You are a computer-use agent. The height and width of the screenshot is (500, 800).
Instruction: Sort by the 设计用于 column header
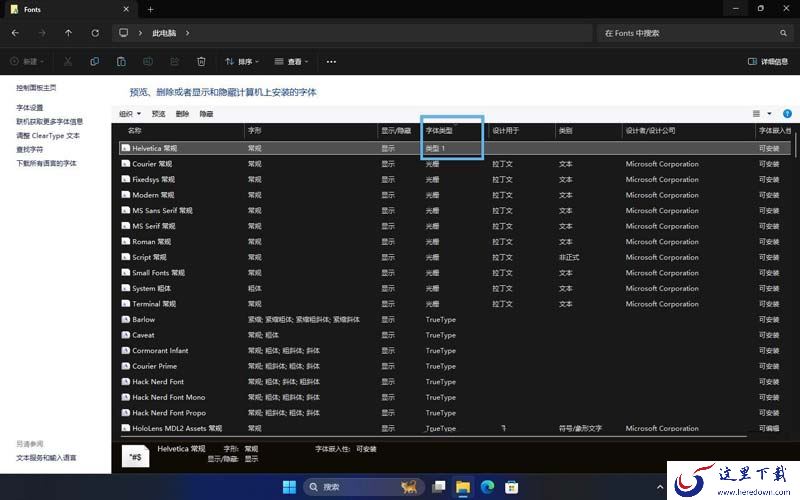click(506, 131)
